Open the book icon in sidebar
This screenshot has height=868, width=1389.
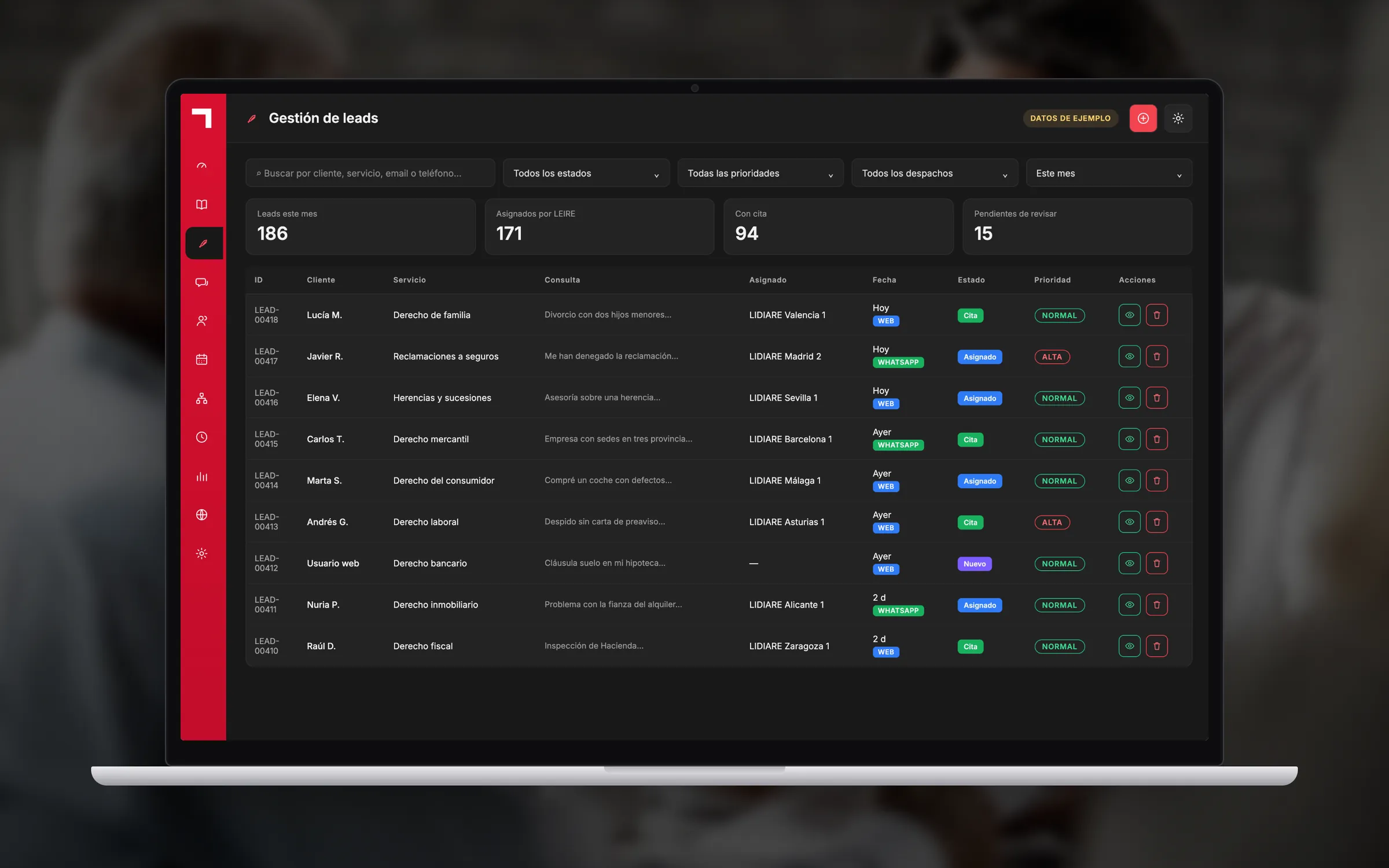pyautogui.click(x=201, y=205)
